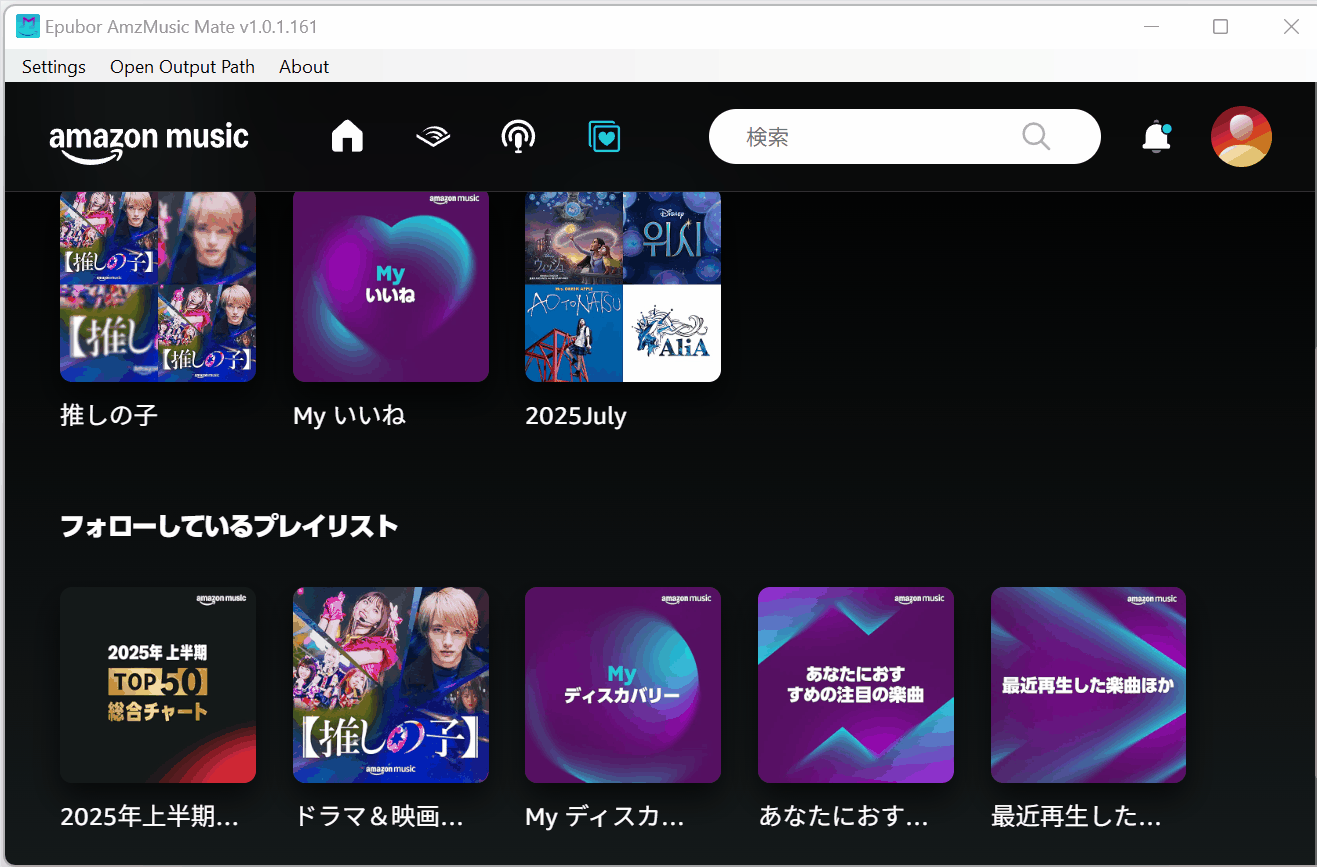
Task: Open the Find stacked-waves icon in navigation
Action: 433,136
